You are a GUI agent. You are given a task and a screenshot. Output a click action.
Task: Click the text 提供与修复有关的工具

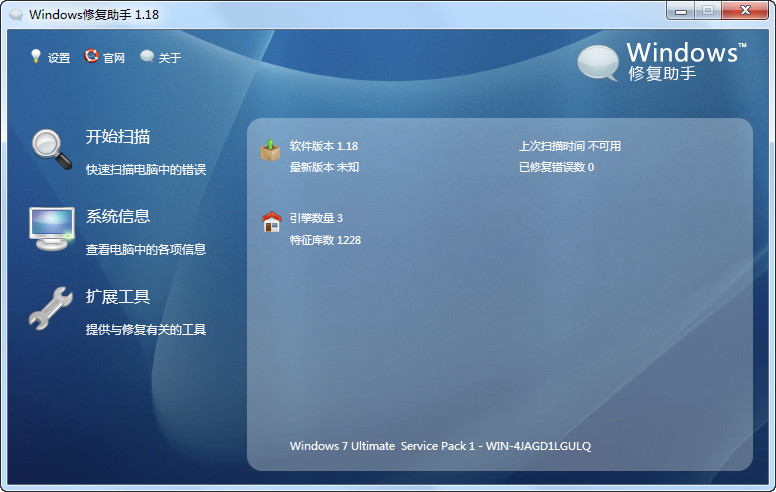tap(146, 330)
